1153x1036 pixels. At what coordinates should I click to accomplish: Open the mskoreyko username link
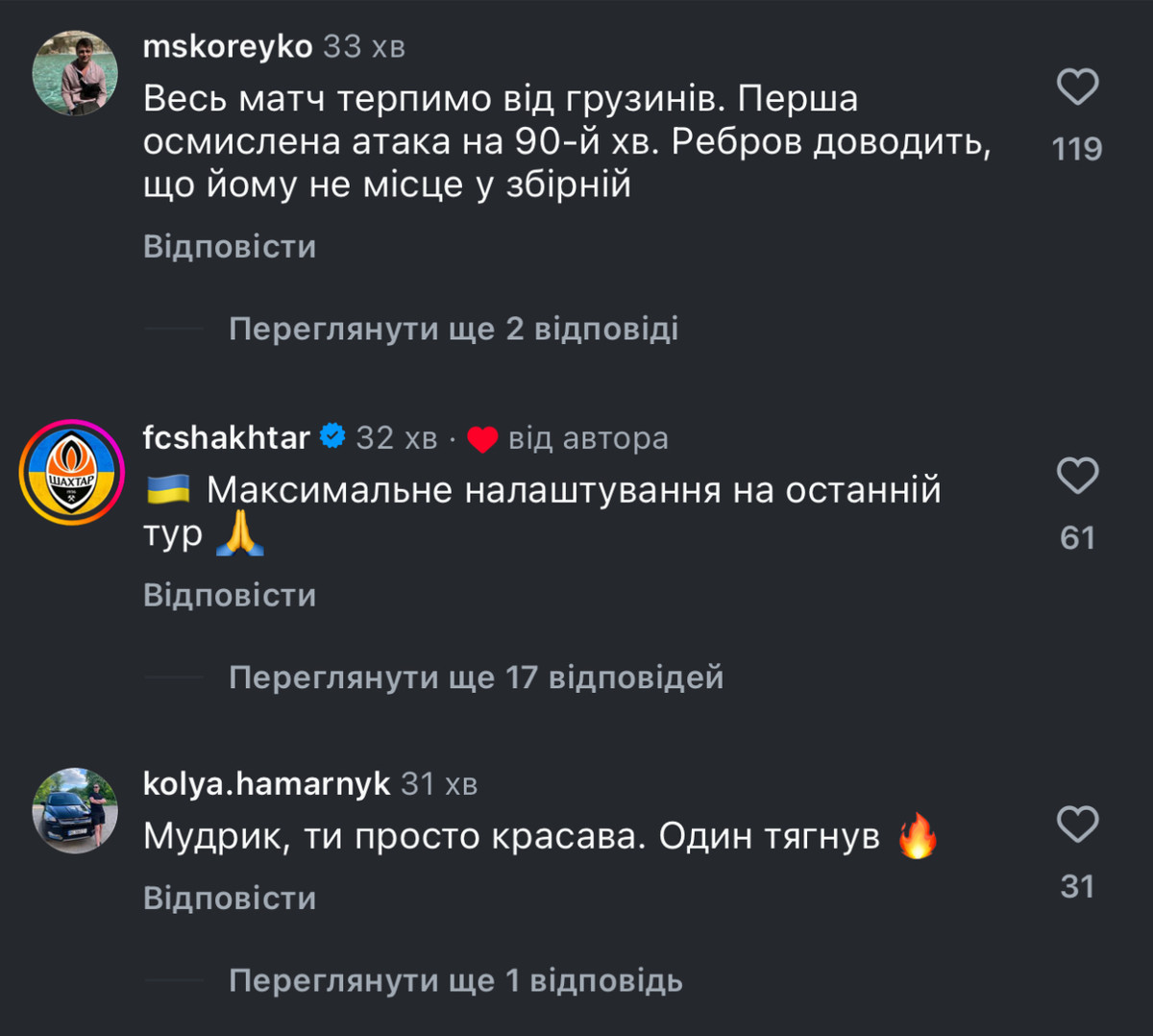coord(228,46)
